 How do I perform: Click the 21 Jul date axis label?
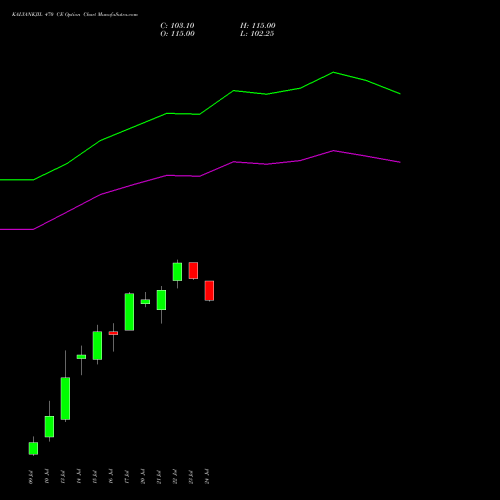tap(159, 477)
